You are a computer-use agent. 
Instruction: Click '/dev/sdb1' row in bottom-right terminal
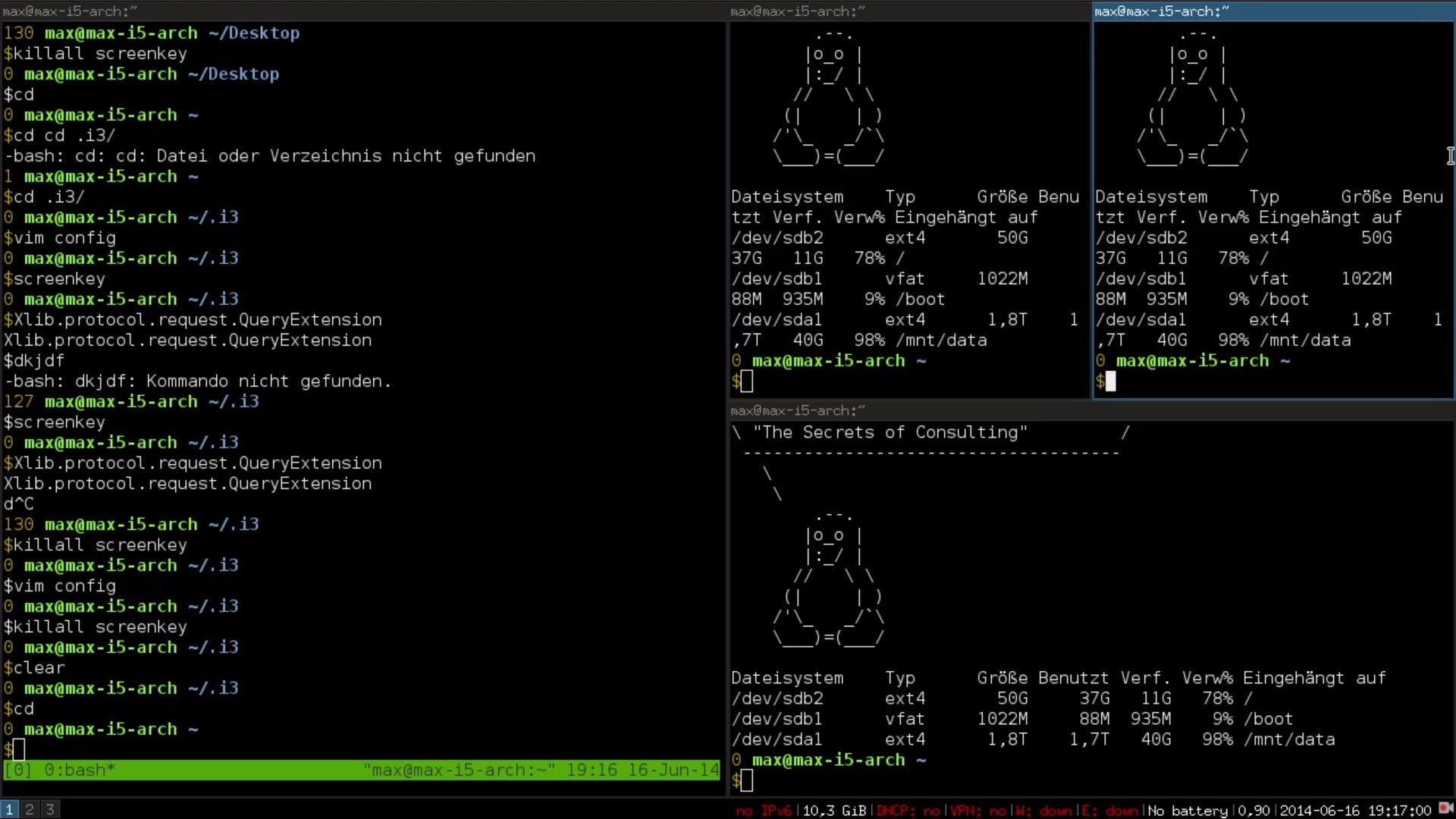click(1012, 719)
